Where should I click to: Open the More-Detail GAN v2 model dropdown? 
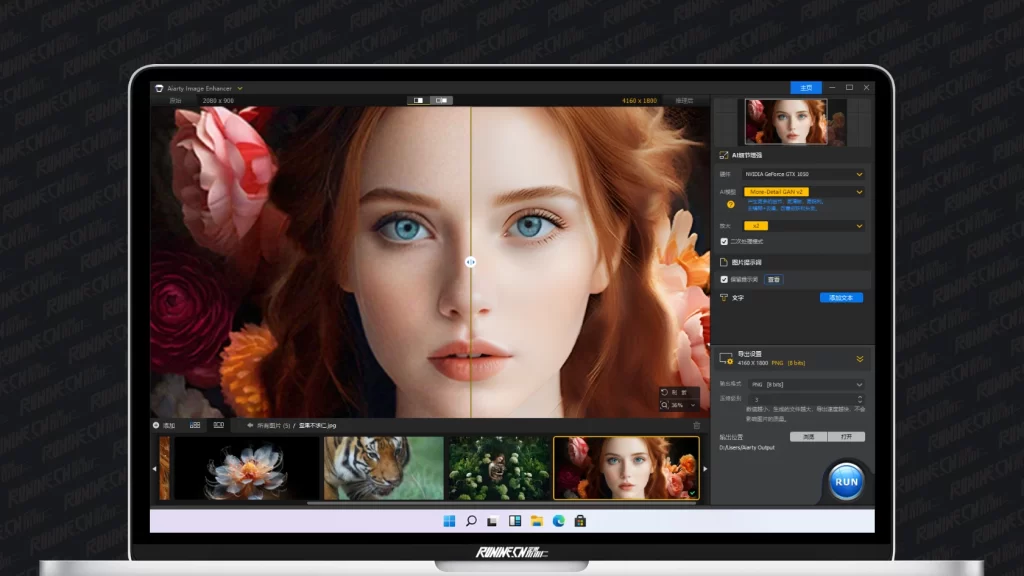(x=804, y=191)
